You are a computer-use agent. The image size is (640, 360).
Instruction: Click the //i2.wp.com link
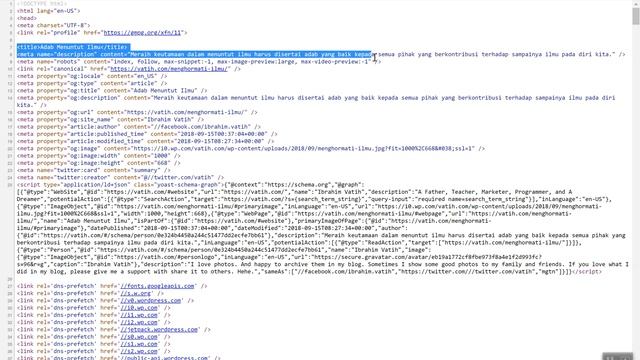[x=139, y=322]
